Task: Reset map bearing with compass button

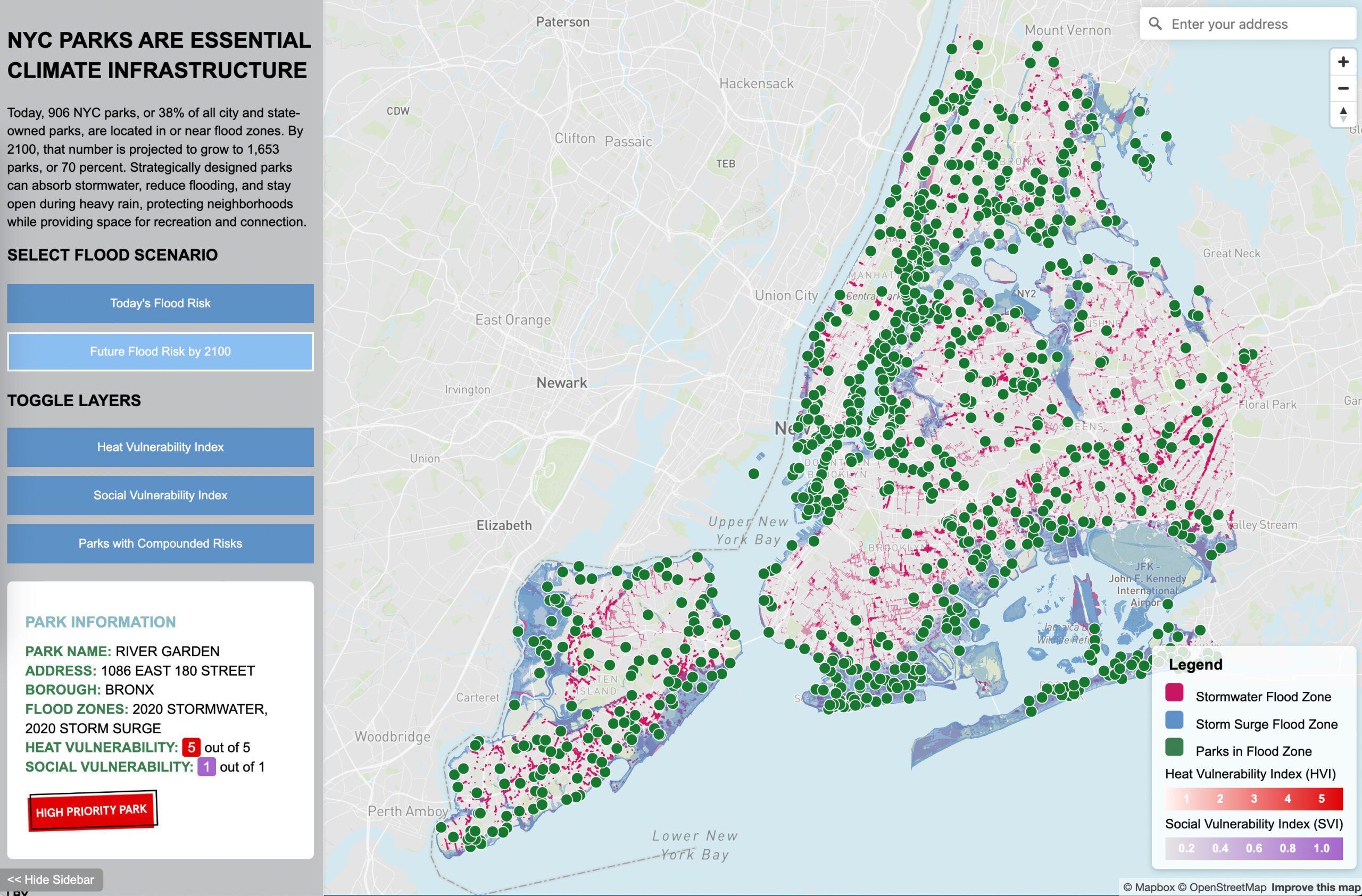Action: [x=1342, y=114]
